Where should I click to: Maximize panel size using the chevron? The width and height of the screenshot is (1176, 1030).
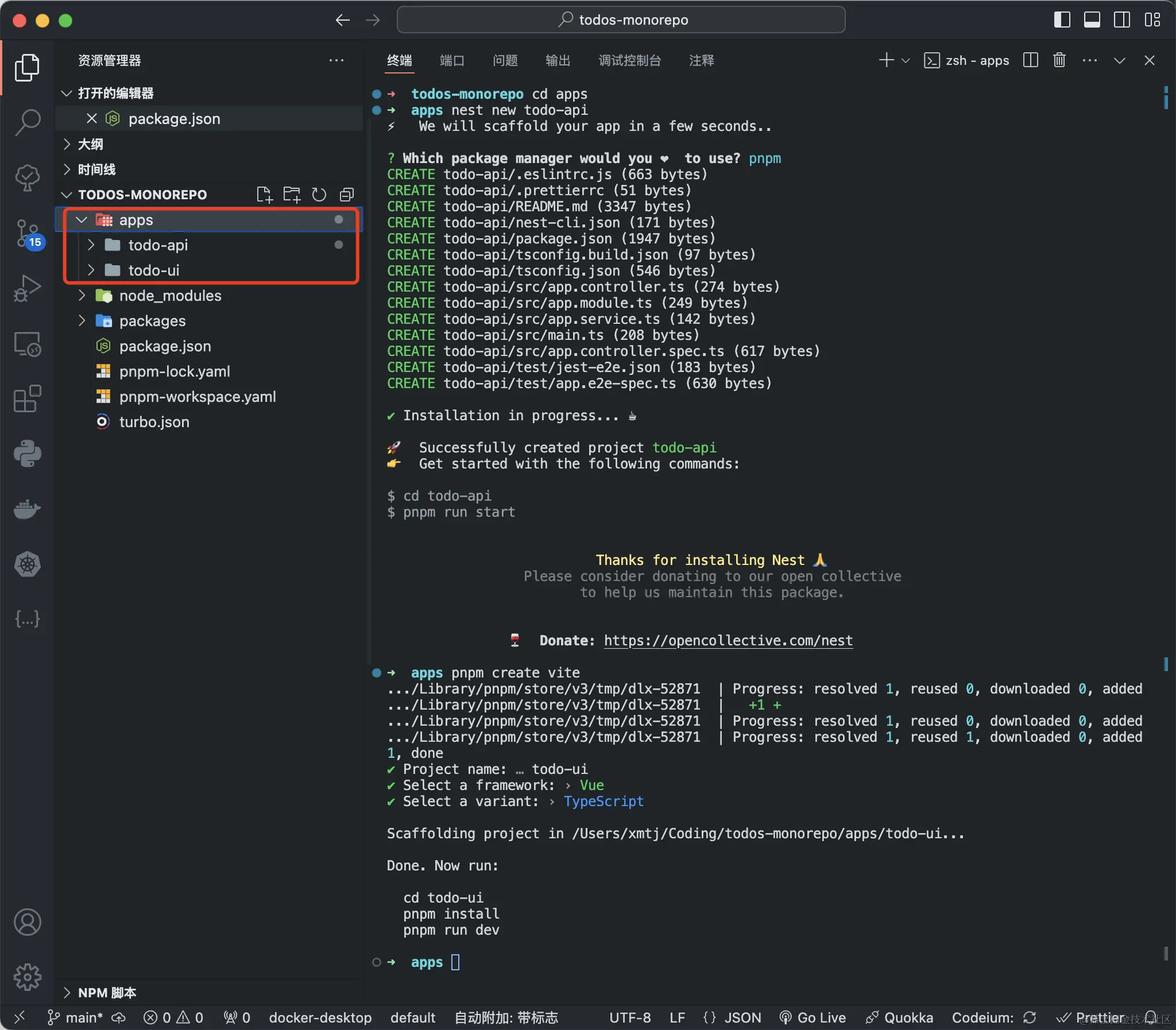[x=1119, y=60]
